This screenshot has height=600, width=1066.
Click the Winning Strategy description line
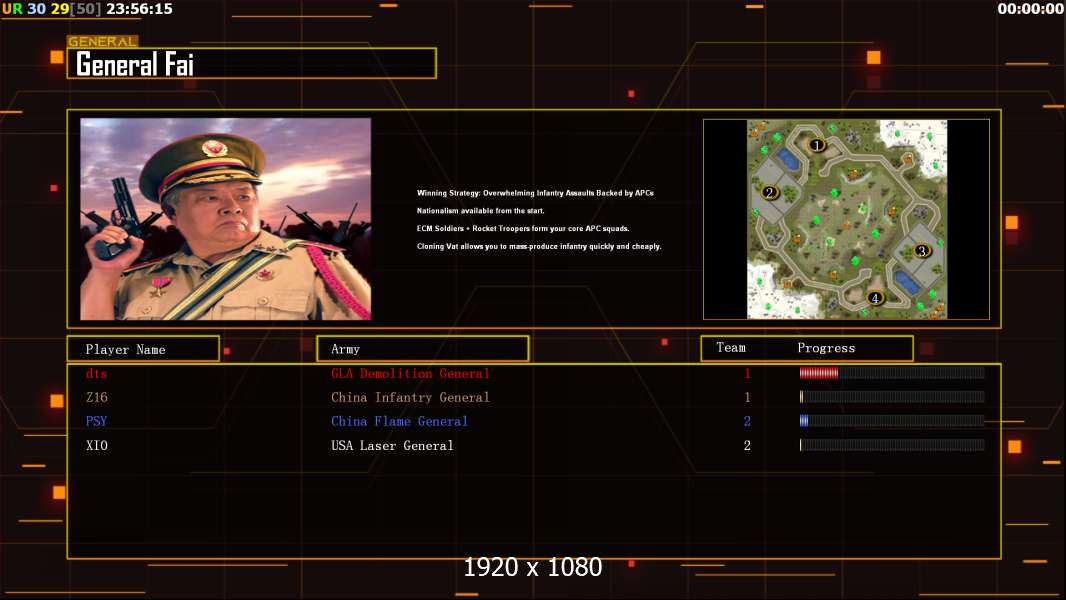[535, 193]
